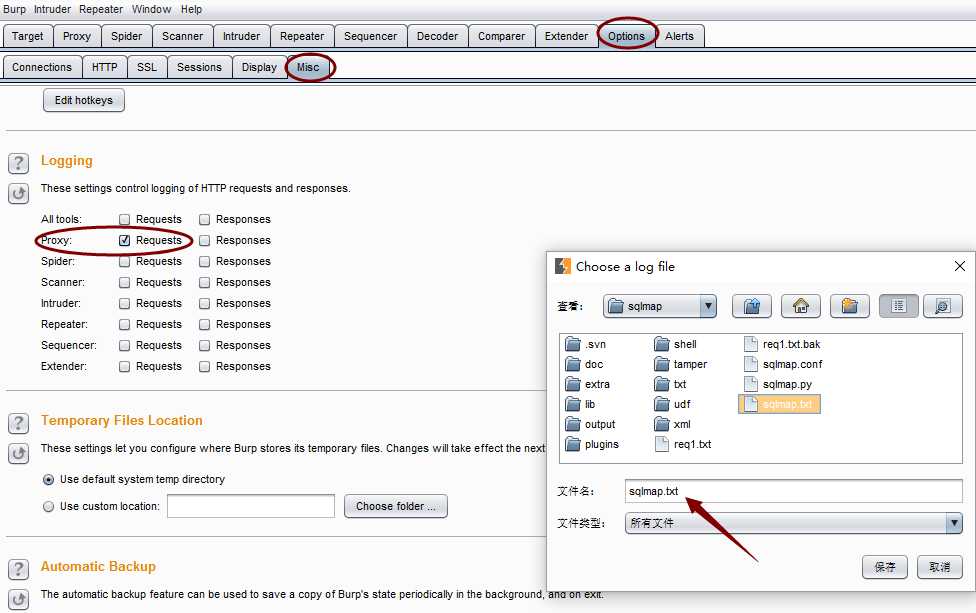This screenshot has height=613, width=976.
Task: Select the tamper folder
Action: (x=681, y=364)
